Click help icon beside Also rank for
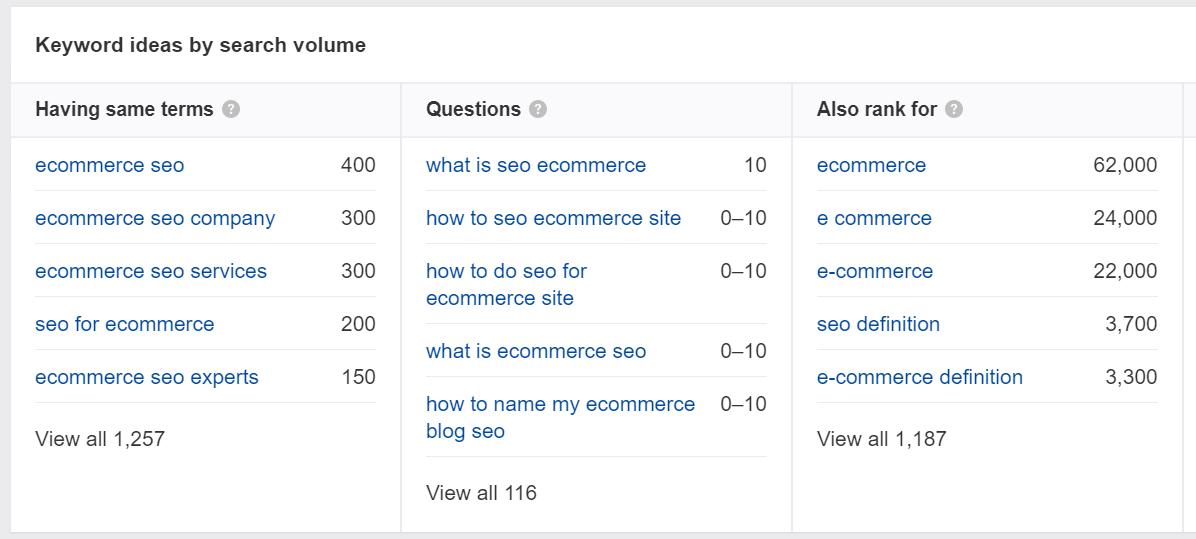This screenshot has height=539, width=1196. 954,110
